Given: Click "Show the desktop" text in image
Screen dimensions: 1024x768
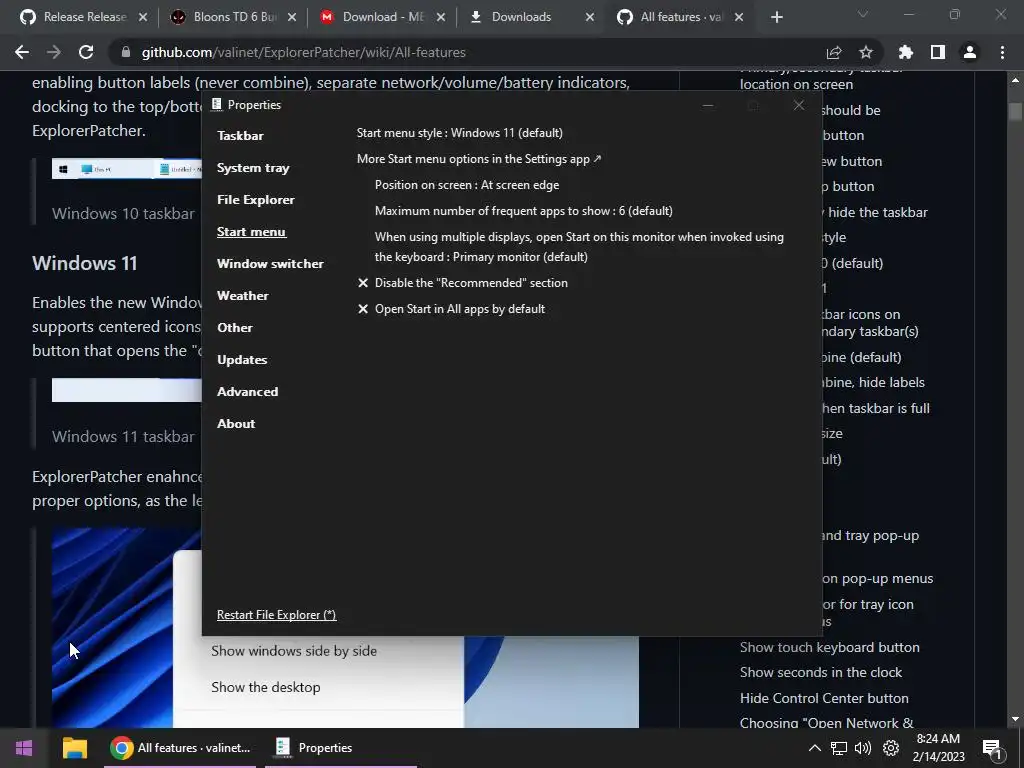Looking at the screenshot, I should (266, 687).
